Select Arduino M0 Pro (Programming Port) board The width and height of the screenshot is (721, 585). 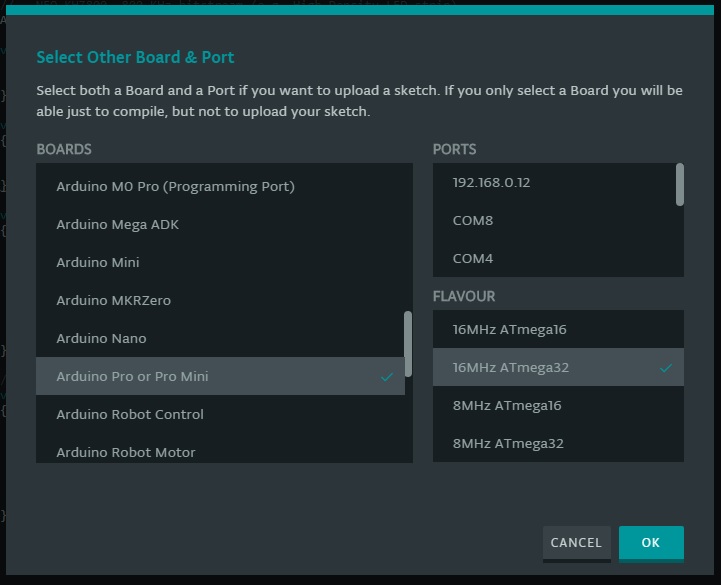click(x=175, y=186)
